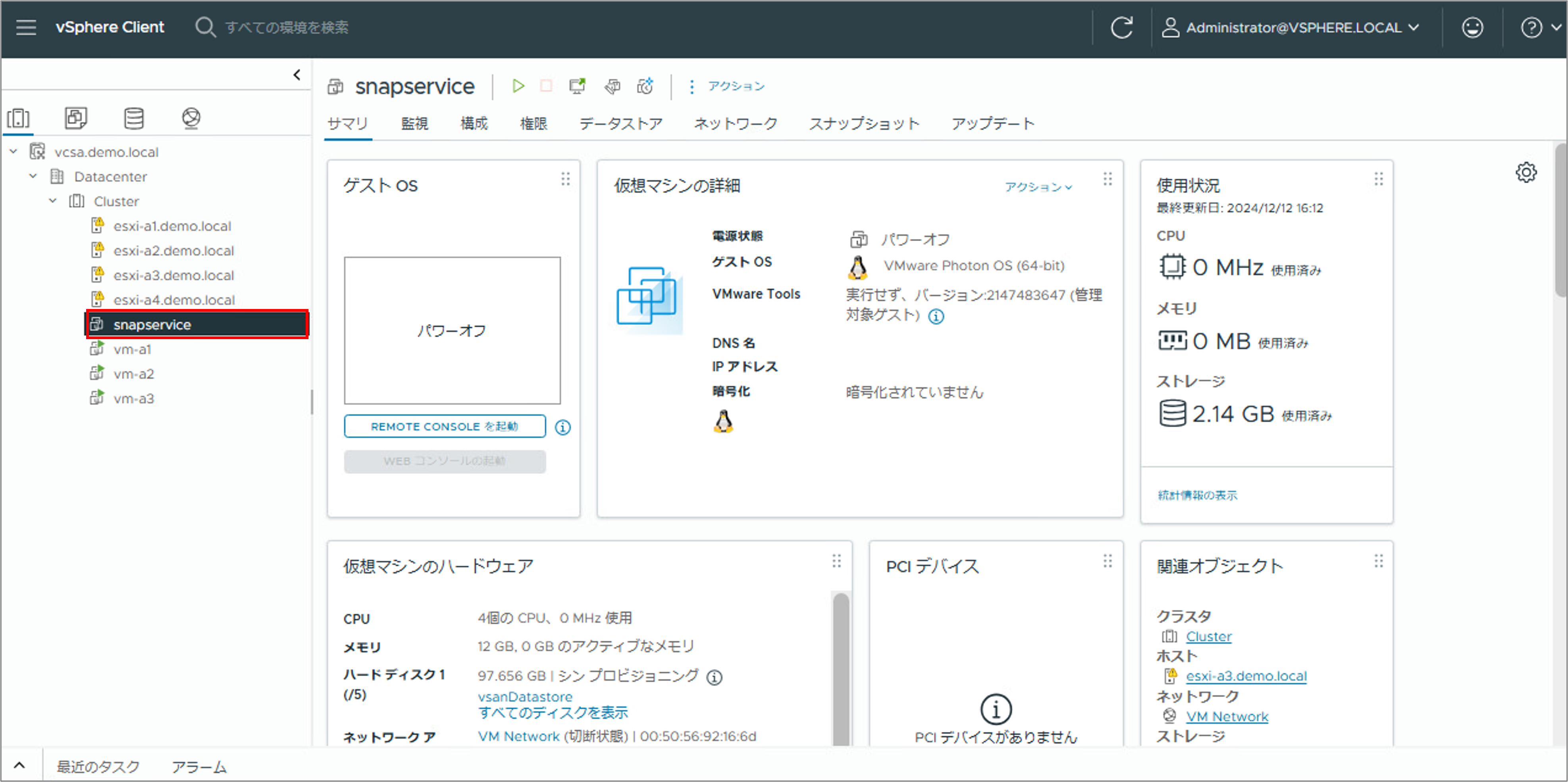Click REMOTE CONSOLE を起動 button
The width and height of the screenshot is (1568, 782).
445,426
